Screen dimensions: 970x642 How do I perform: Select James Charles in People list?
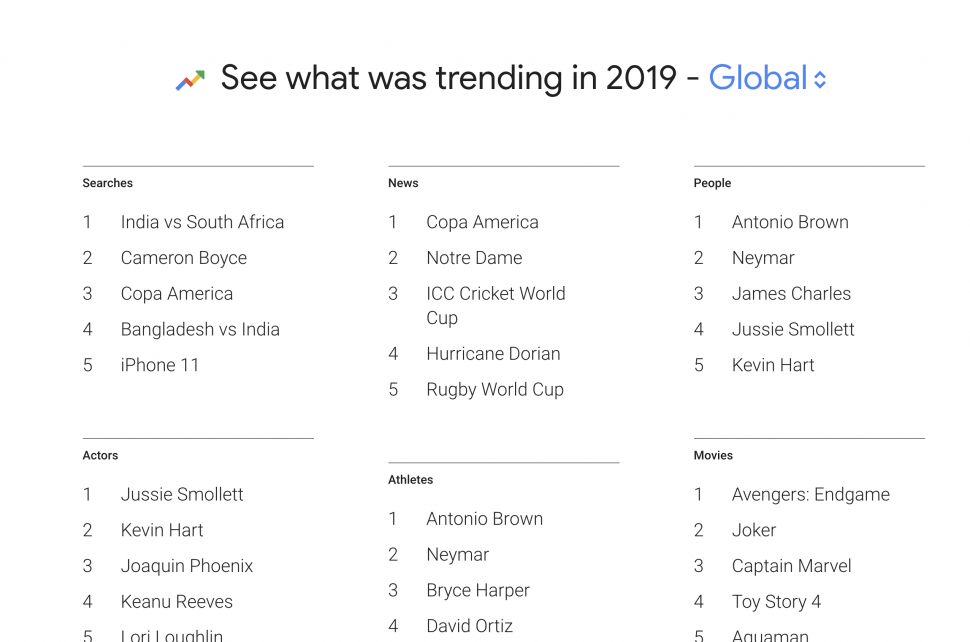791,294
